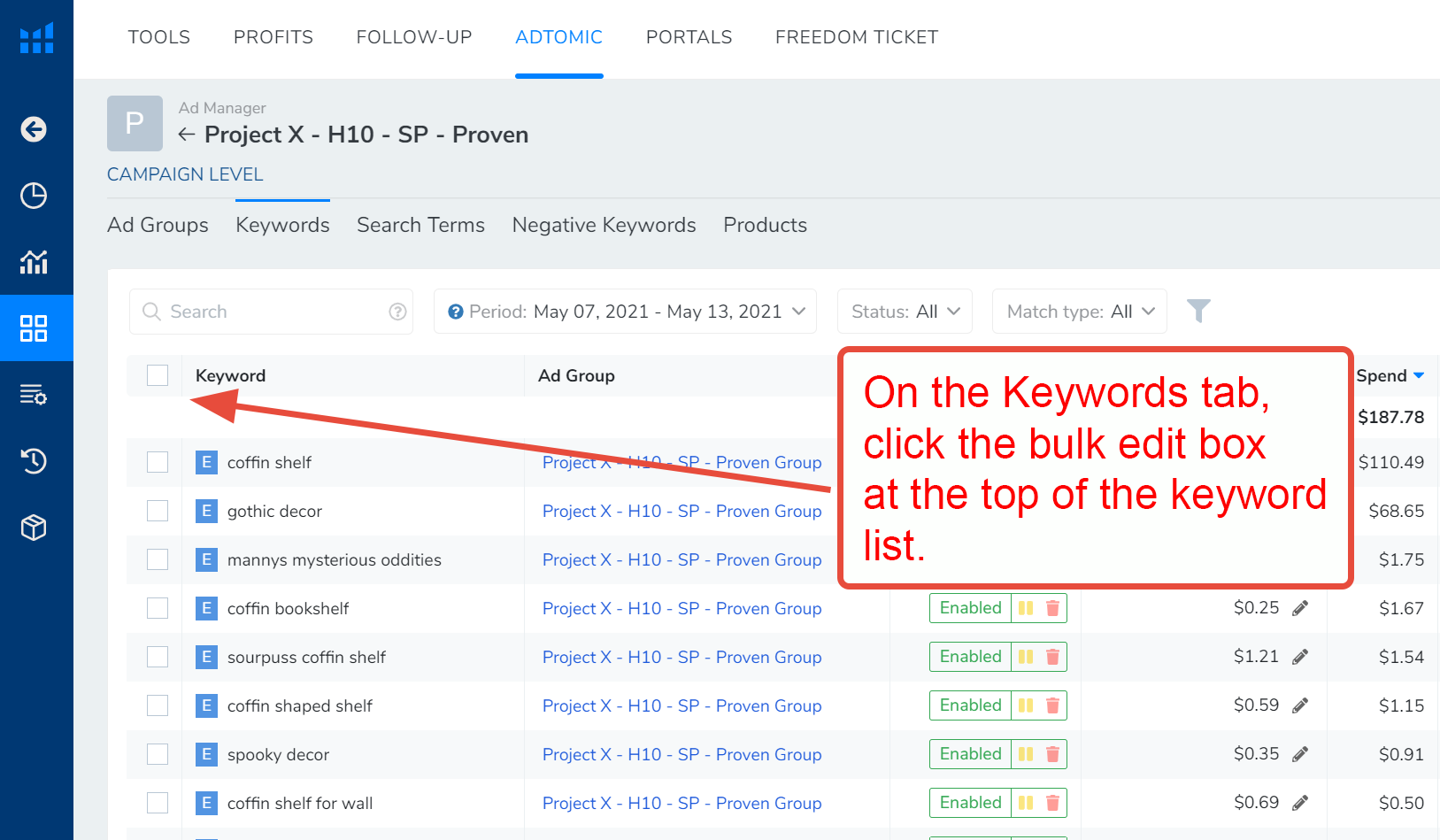Screen dimensions: 1440x840
Task: Expand the Status: All dropdown
Action: click(905, 312)
